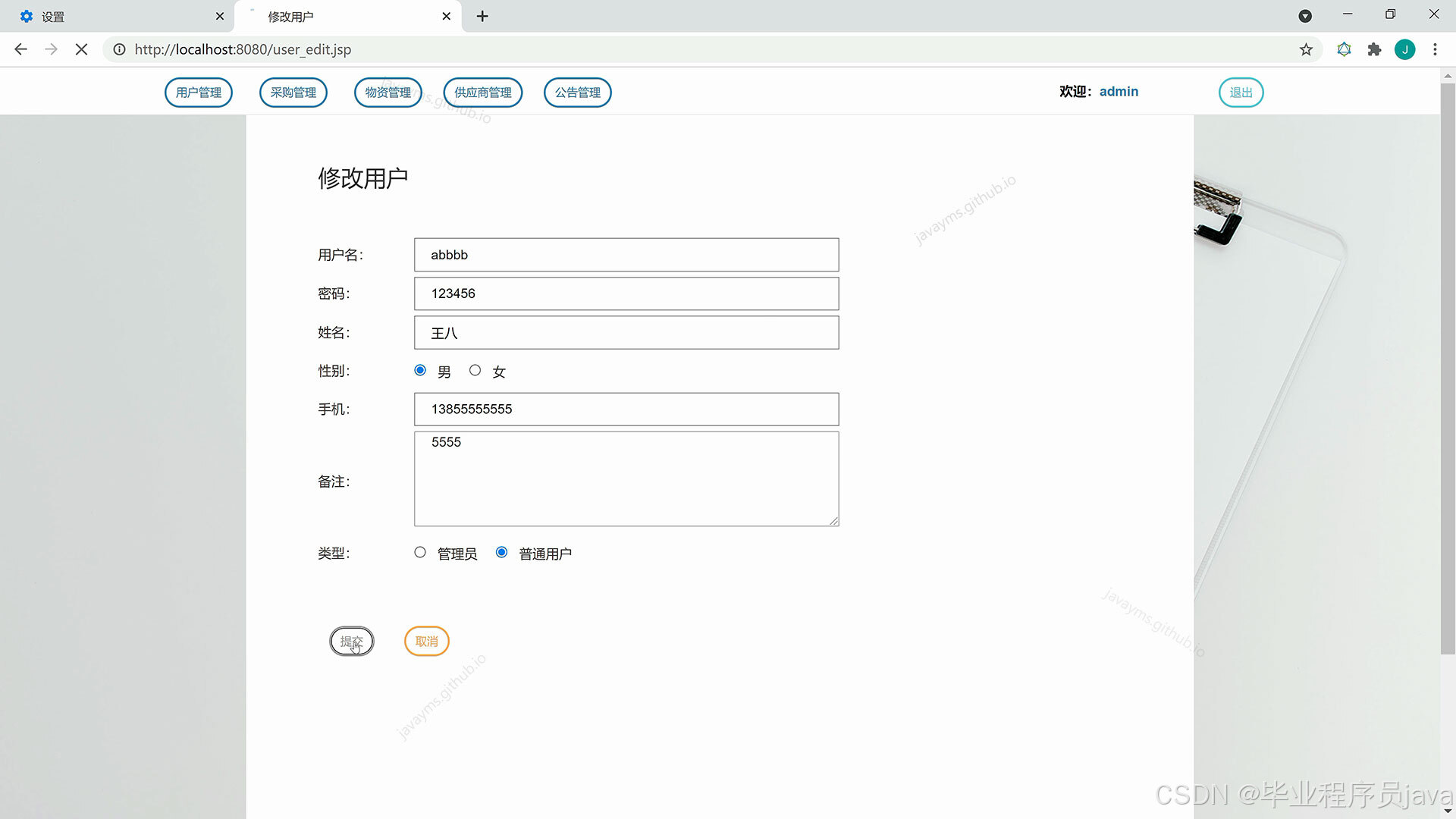The width and height of the screenshot is (1456, 819).
Task: Switch to the 设置 tab
Action: tap(118, 16)
